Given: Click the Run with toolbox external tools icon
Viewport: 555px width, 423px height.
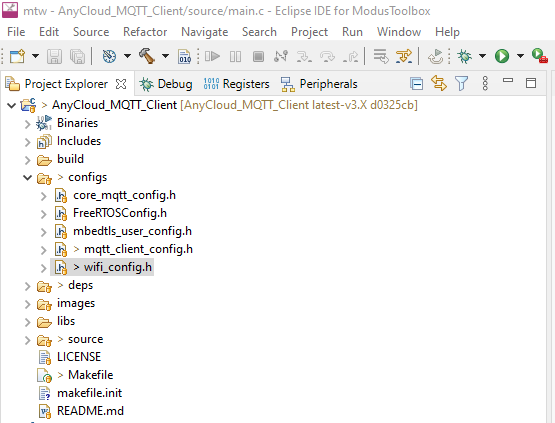Looking at the screenshot, I should pyautogui.click(x=539, y=56).
